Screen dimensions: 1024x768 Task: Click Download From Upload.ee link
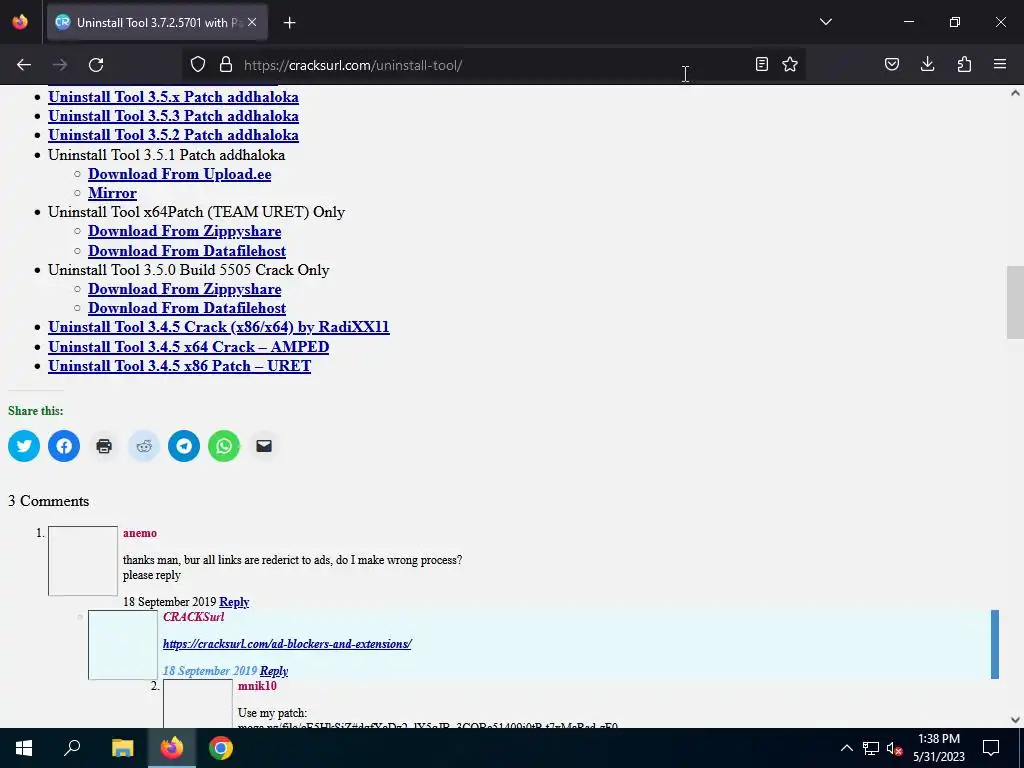(180, 174)
